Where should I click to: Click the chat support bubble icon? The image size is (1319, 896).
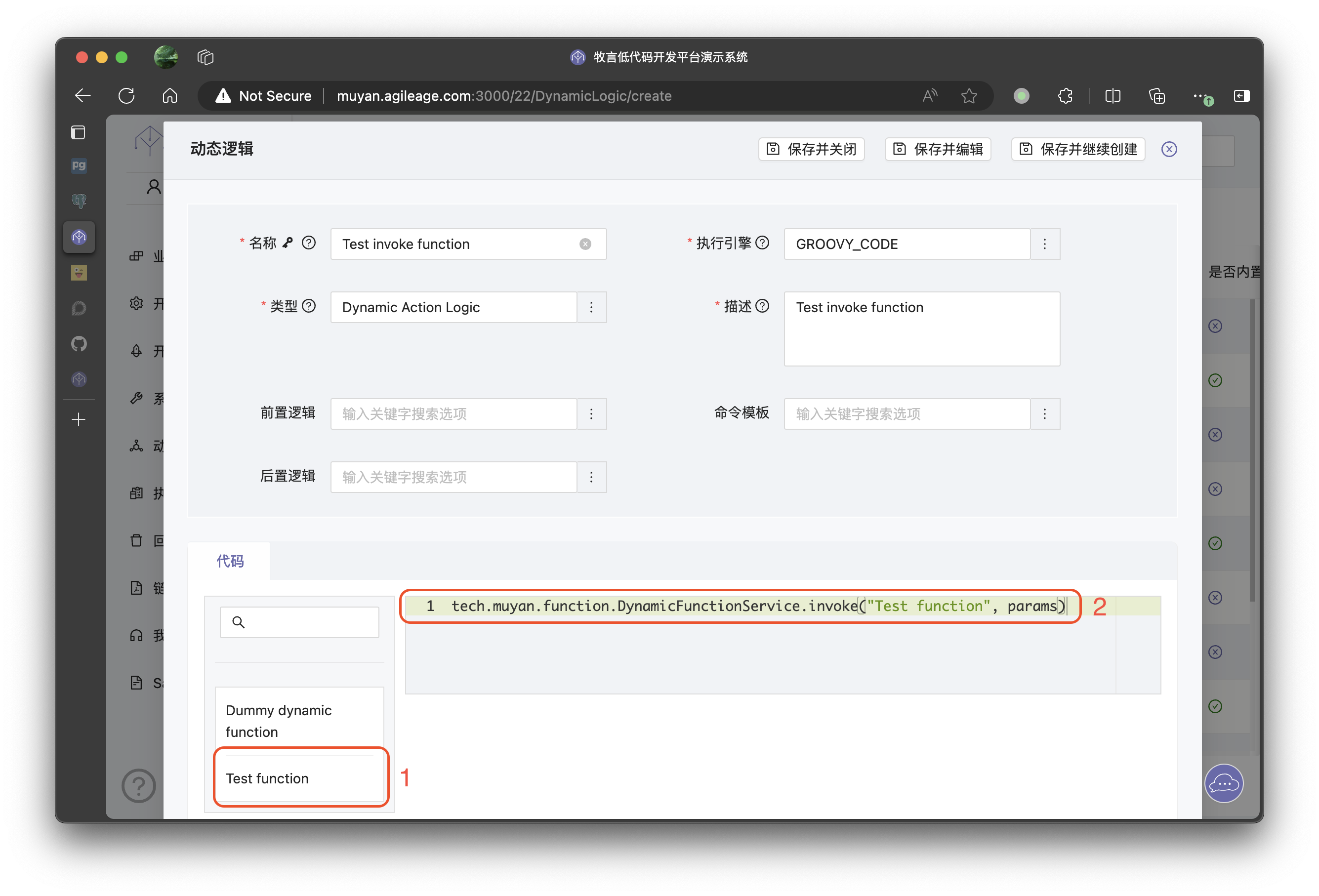pyautogui.click(x=1224, y=783)
